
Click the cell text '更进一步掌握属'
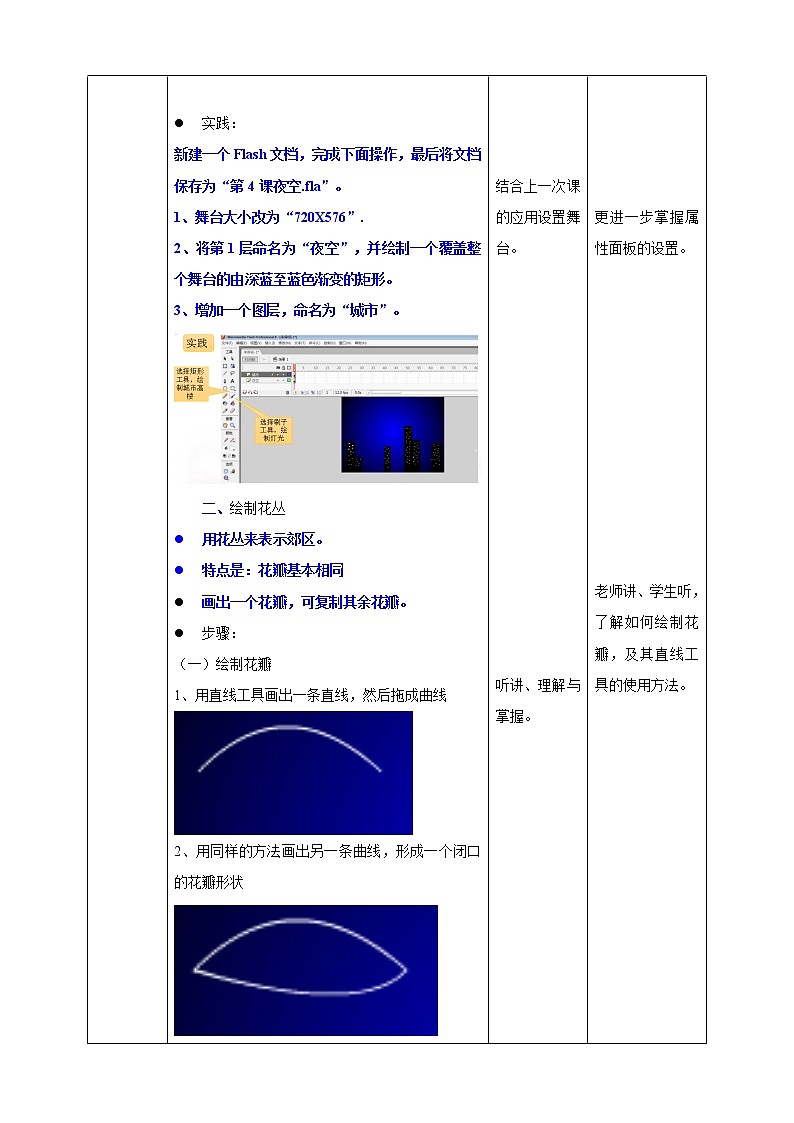click(x=647, y=217)
